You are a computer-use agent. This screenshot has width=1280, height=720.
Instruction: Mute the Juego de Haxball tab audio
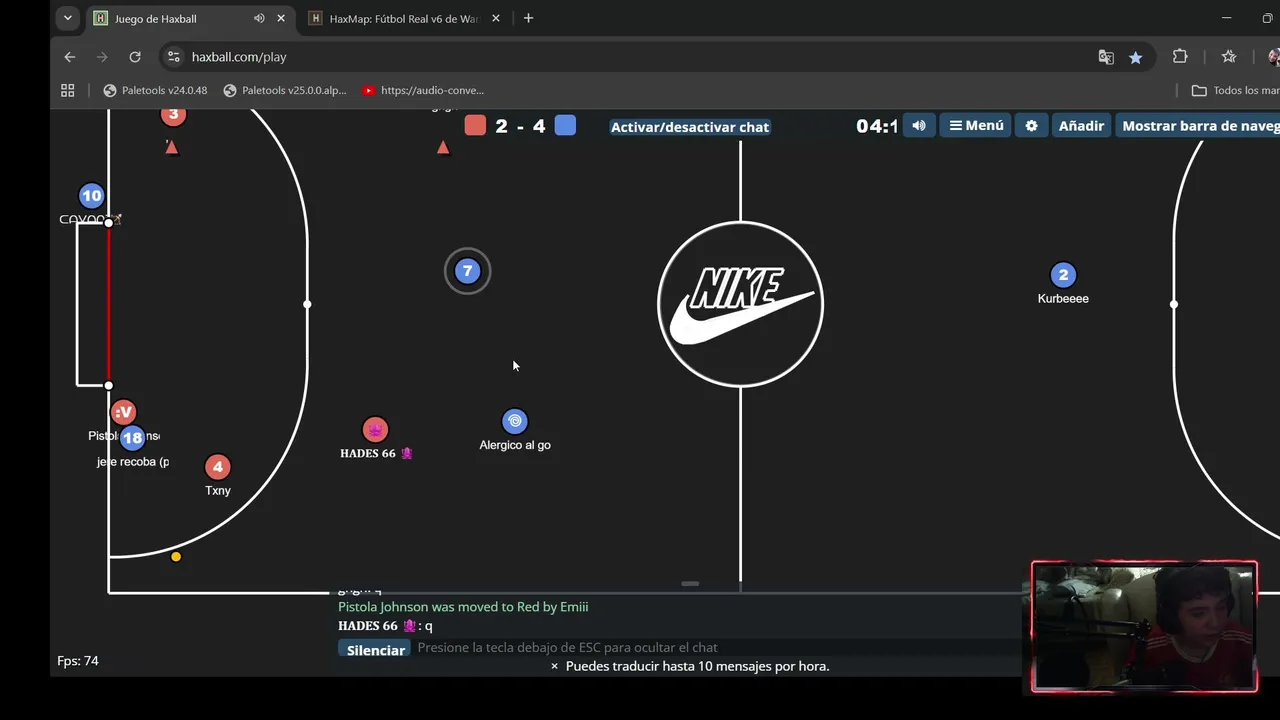tap(259, 18)
